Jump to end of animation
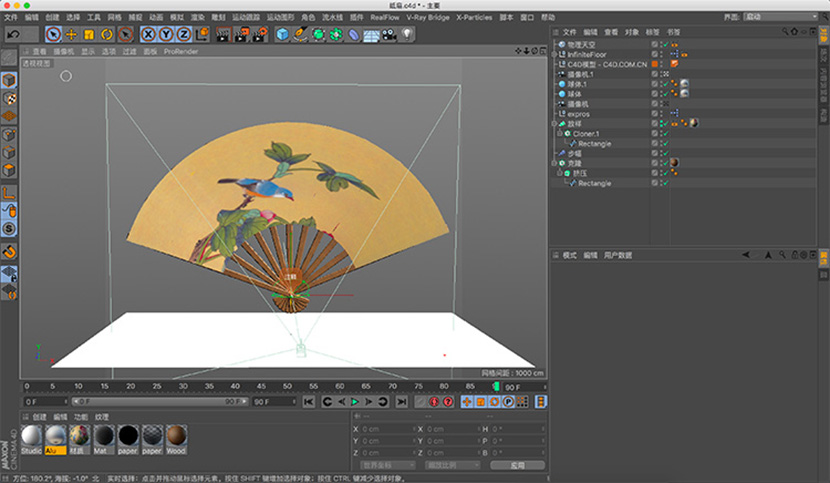Screen dimensions: 830x483 (402, 402)
